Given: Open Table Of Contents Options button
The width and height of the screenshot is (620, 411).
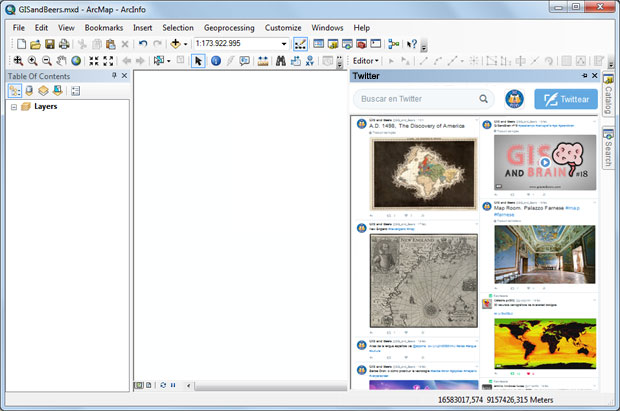Looking at the screenshot, I should coord(75,91).
